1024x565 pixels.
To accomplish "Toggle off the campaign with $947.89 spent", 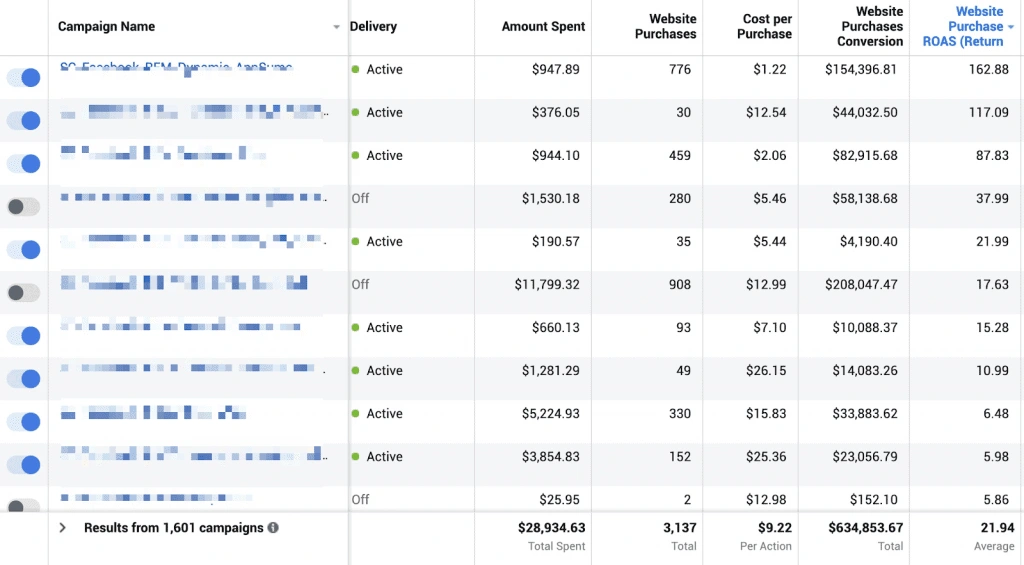I will click(x=24, y=78).
